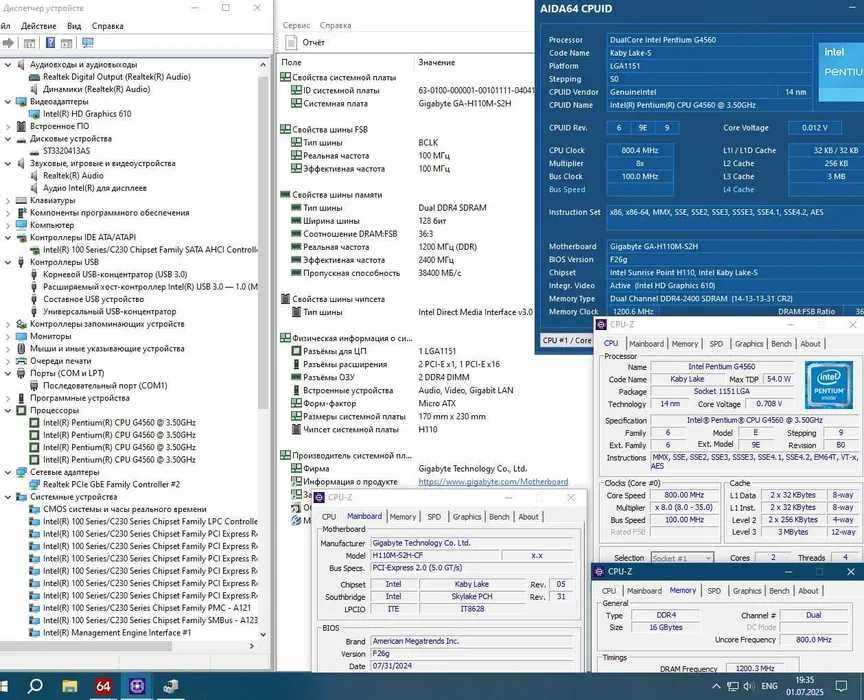Click the Поле column header in AIDA64
The height and width of the screenshot is (700, 864).
[x=291, y=62]
